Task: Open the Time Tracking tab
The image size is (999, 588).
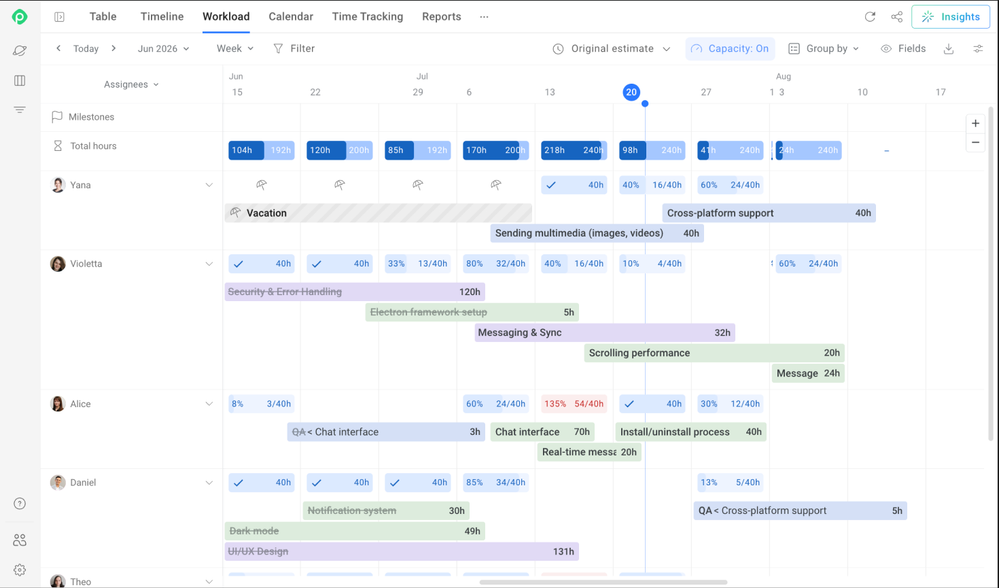Action: coord(368,17)
